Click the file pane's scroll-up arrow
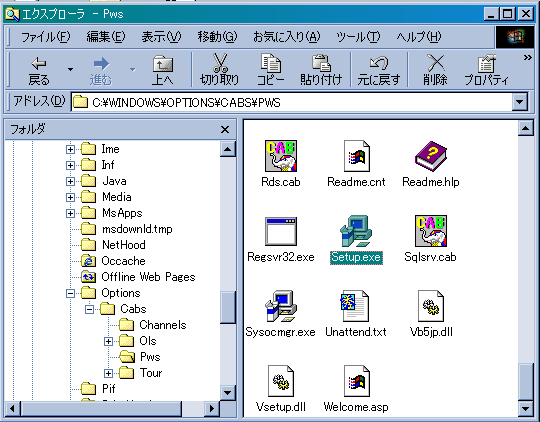Screen dimensions: 540x422 click(526, 128)
